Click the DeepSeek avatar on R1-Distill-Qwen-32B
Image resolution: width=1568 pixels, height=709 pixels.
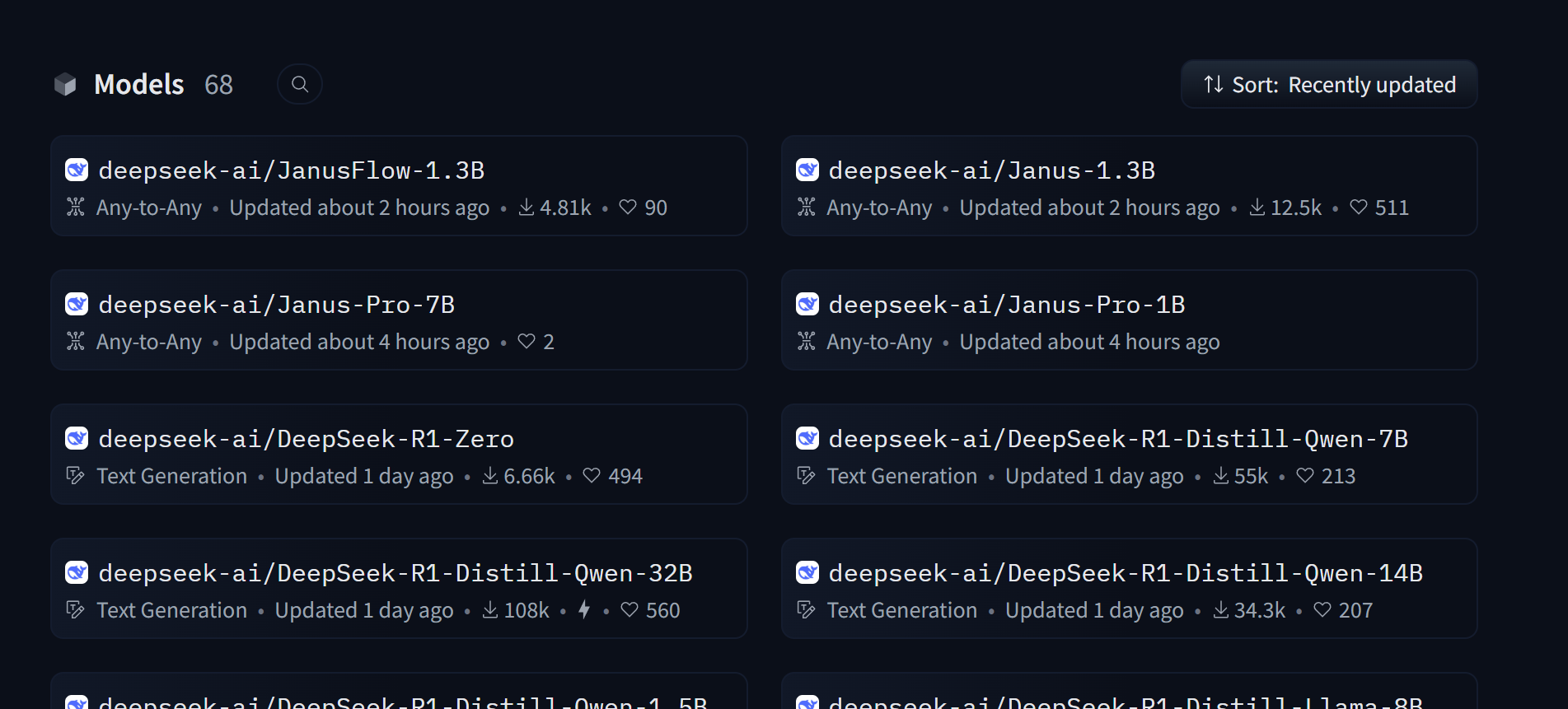pos(77,572)
